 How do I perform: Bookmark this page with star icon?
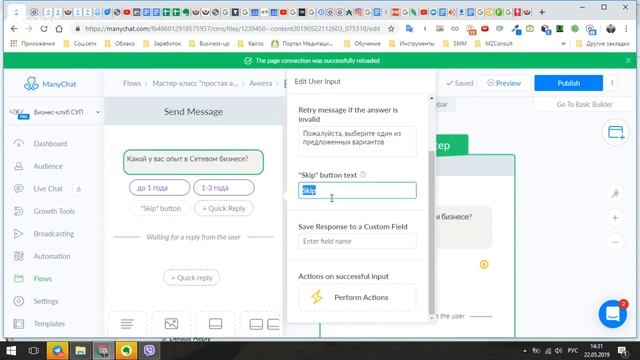391,29
